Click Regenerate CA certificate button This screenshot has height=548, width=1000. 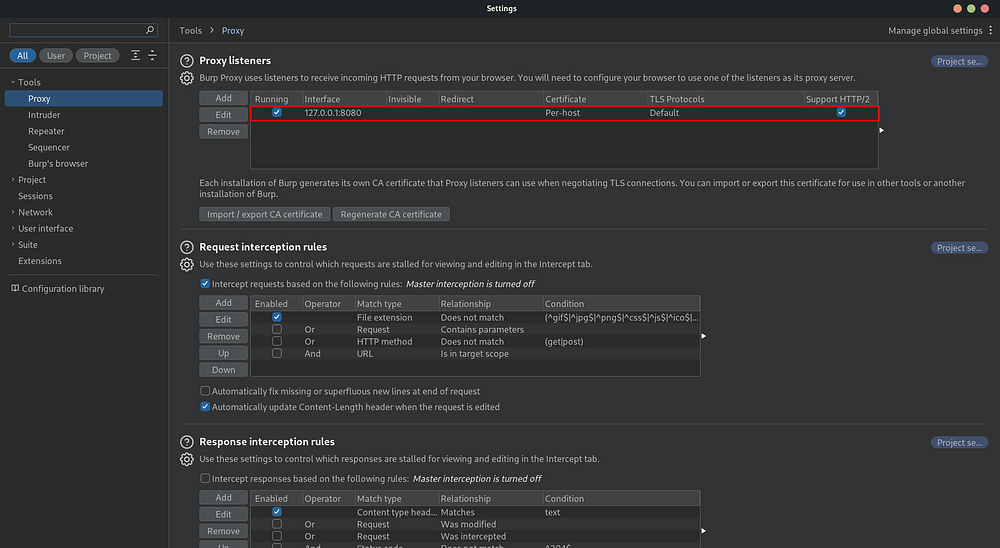tap(391, 214)
